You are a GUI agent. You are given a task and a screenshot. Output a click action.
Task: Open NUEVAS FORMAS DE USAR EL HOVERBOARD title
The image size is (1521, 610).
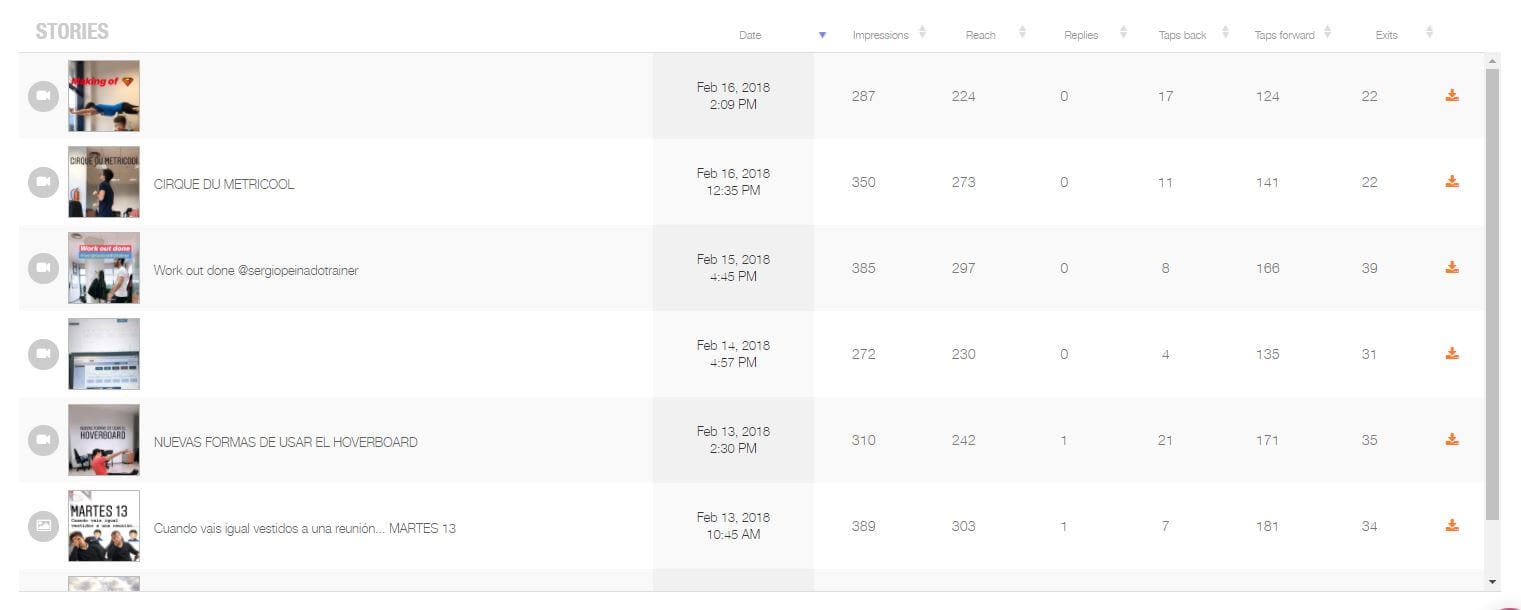285,442
